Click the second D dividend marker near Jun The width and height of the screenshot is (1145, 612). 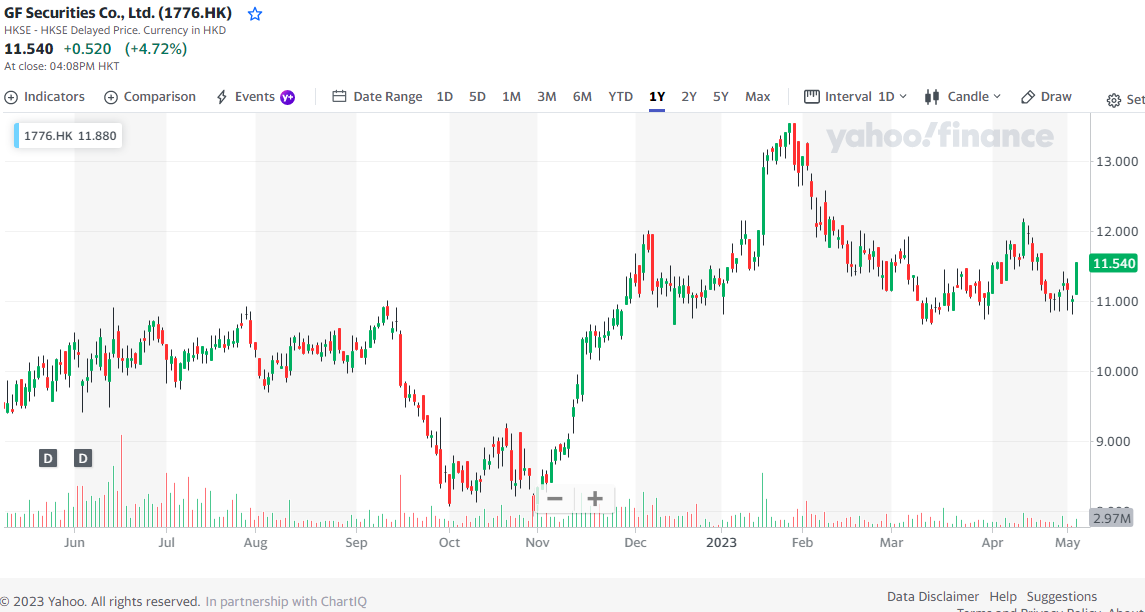(83, 459)
